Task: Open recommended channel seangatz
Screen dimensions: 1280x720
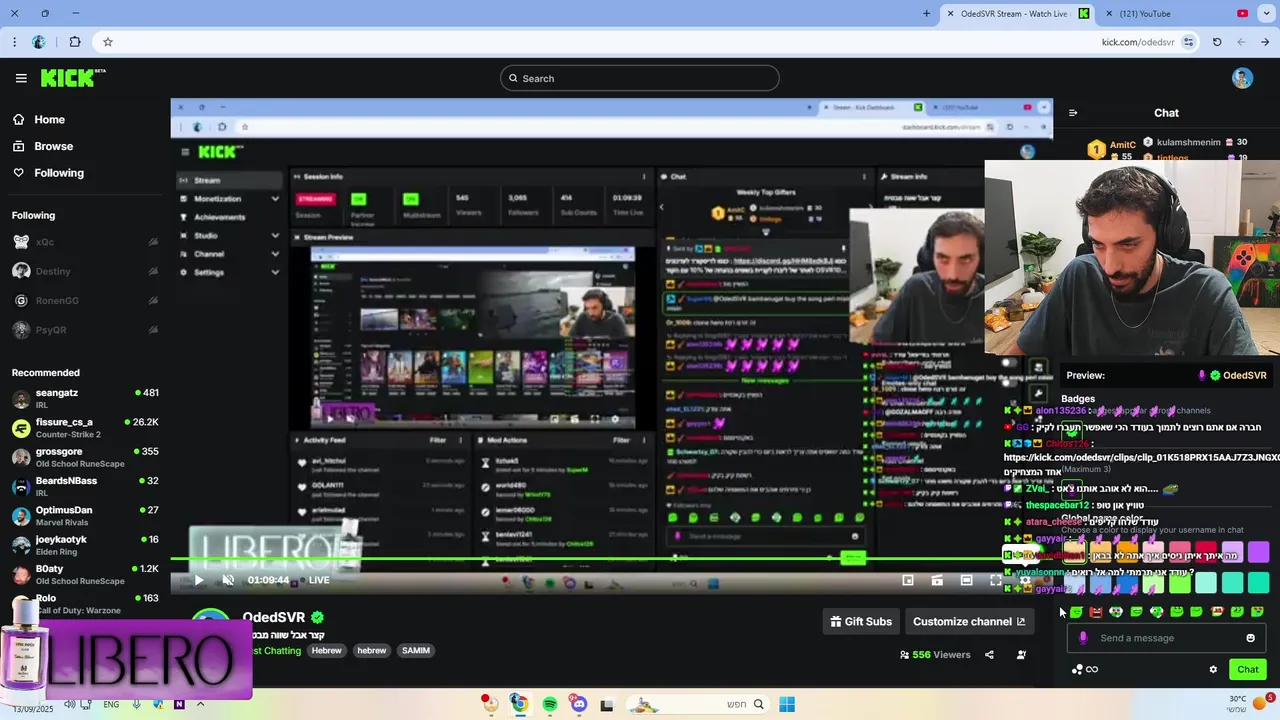Action: point(85,399)
